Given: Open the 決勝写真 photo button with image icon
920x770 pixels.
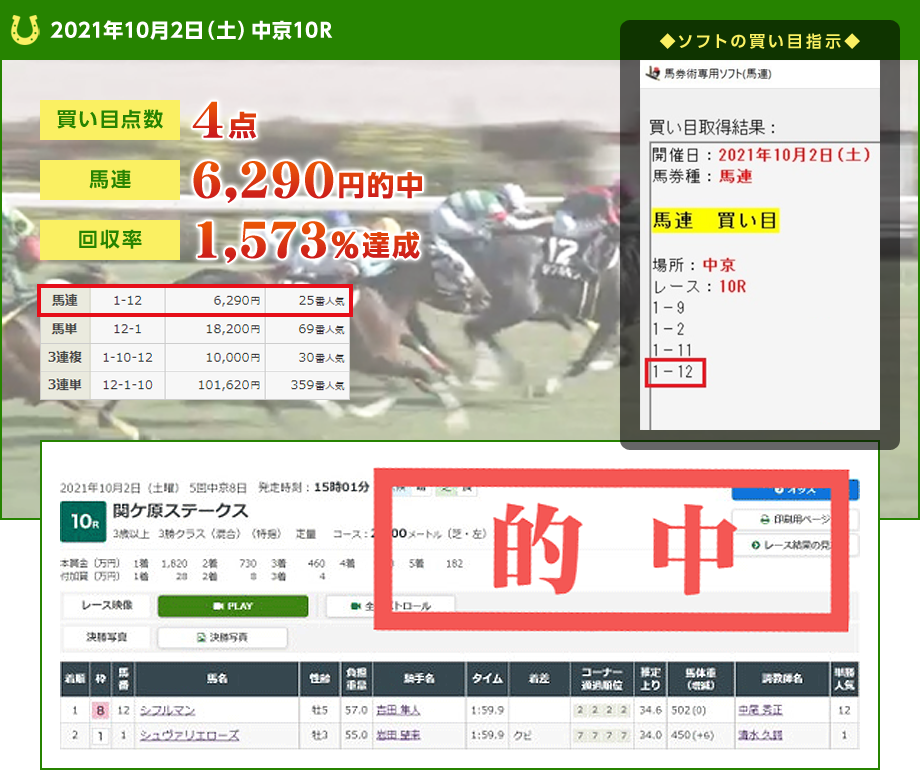Looking at the screenshot, I should 223,637.
